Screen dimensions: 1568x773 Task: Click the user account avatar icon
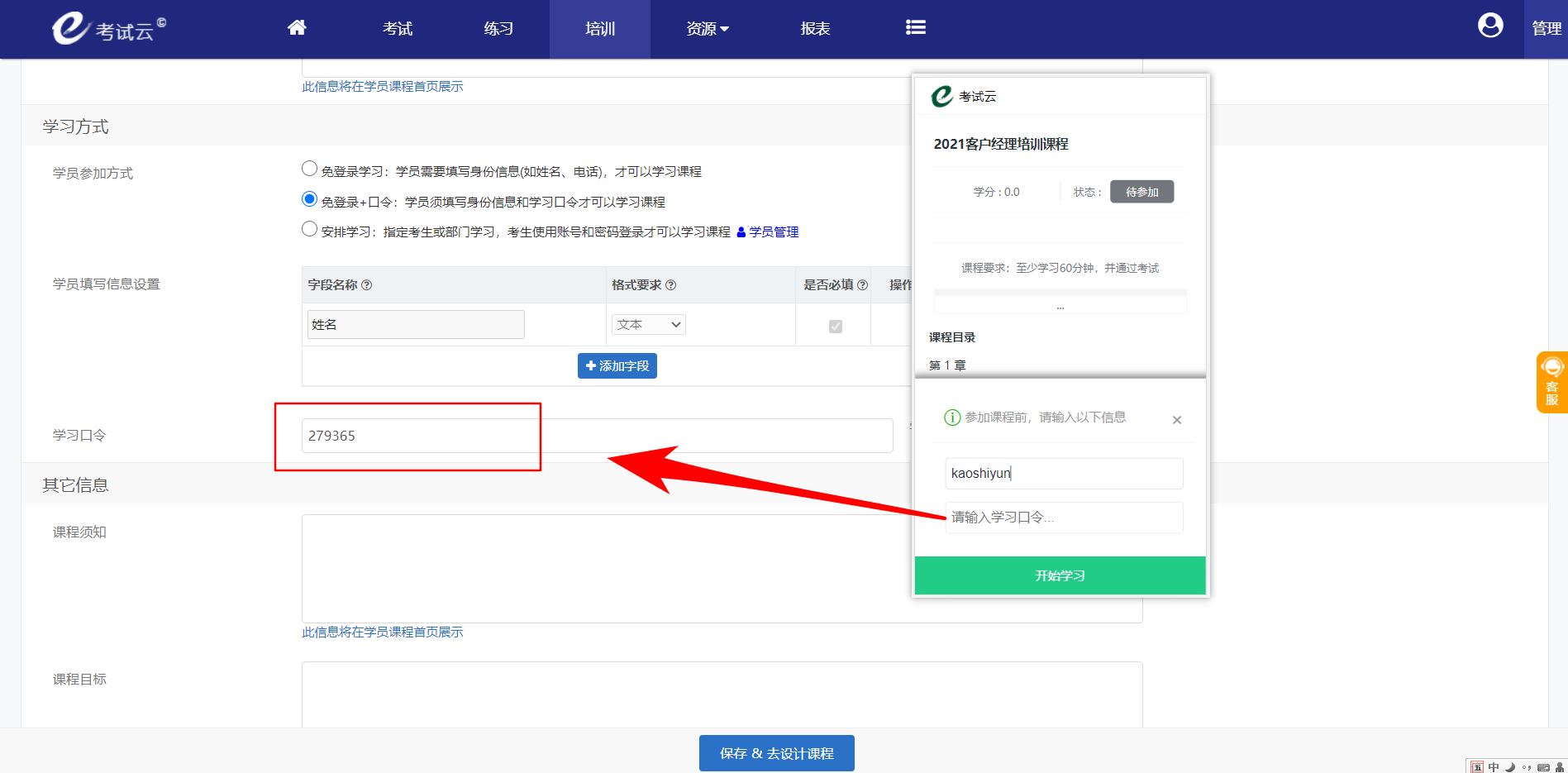[x=1489, y=26]
